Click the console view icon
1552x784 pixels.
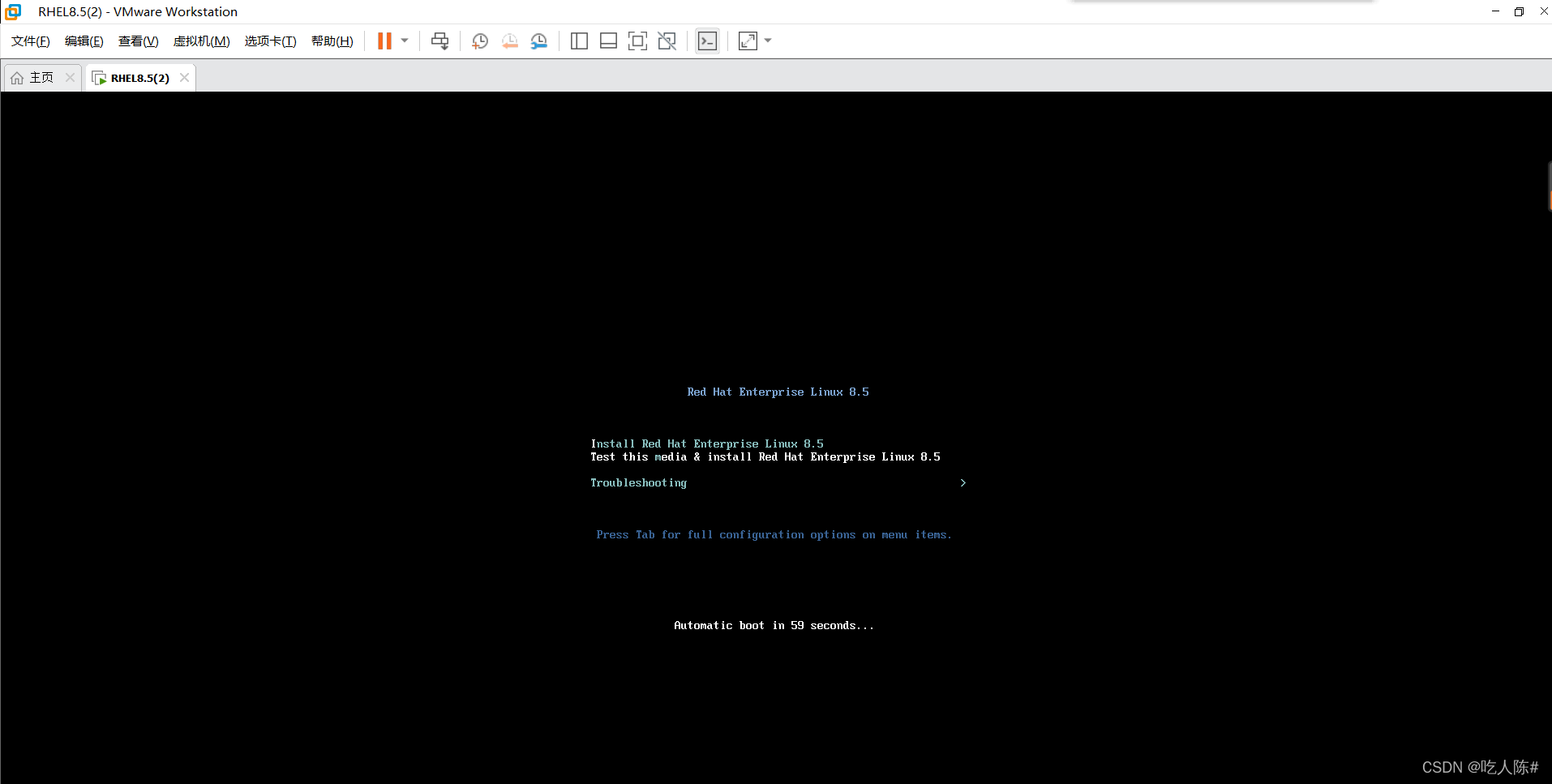[707, 41]
